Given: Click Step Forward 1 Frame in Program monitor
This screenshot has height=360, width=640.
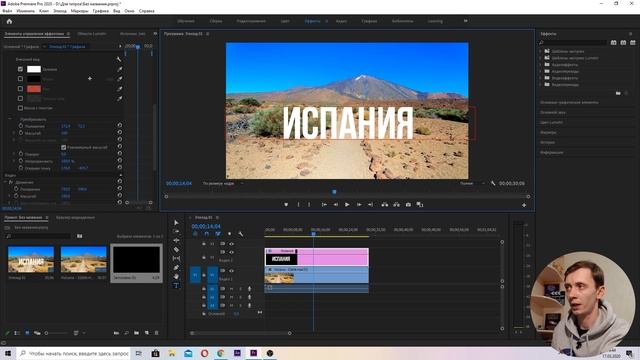Looking at the screenshot, I should tap(359, 204).
